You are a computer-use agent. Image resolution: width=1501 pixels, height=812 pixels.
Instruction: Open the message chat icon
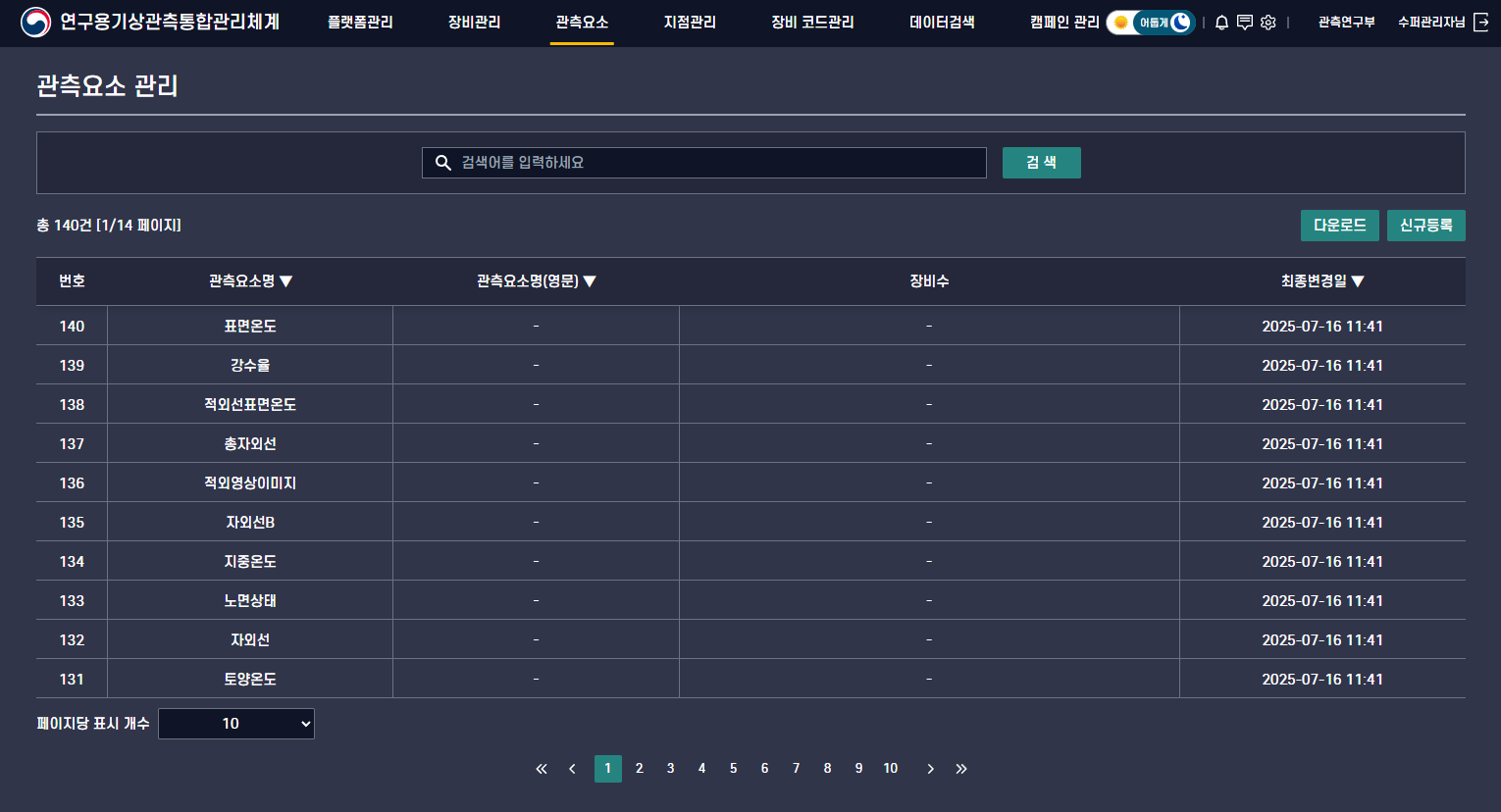click(x=1245, y=23)
